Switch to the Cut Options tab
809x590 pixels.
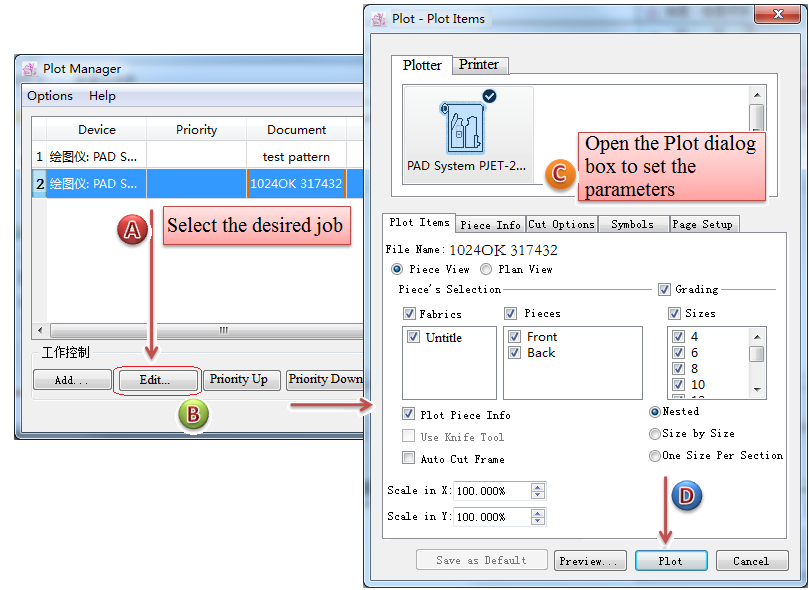click(x=561, y=224)
